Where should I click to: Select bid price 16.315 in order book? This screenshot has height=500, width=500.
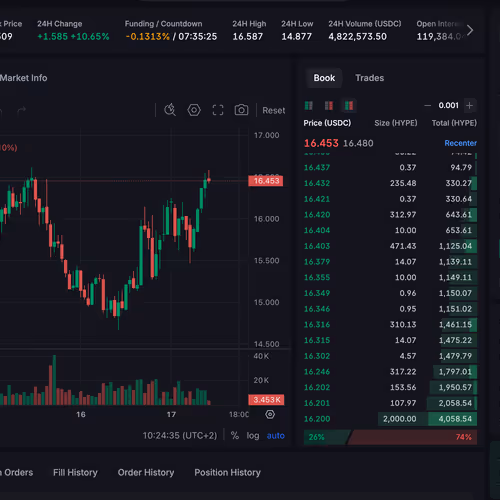point(317,340)
